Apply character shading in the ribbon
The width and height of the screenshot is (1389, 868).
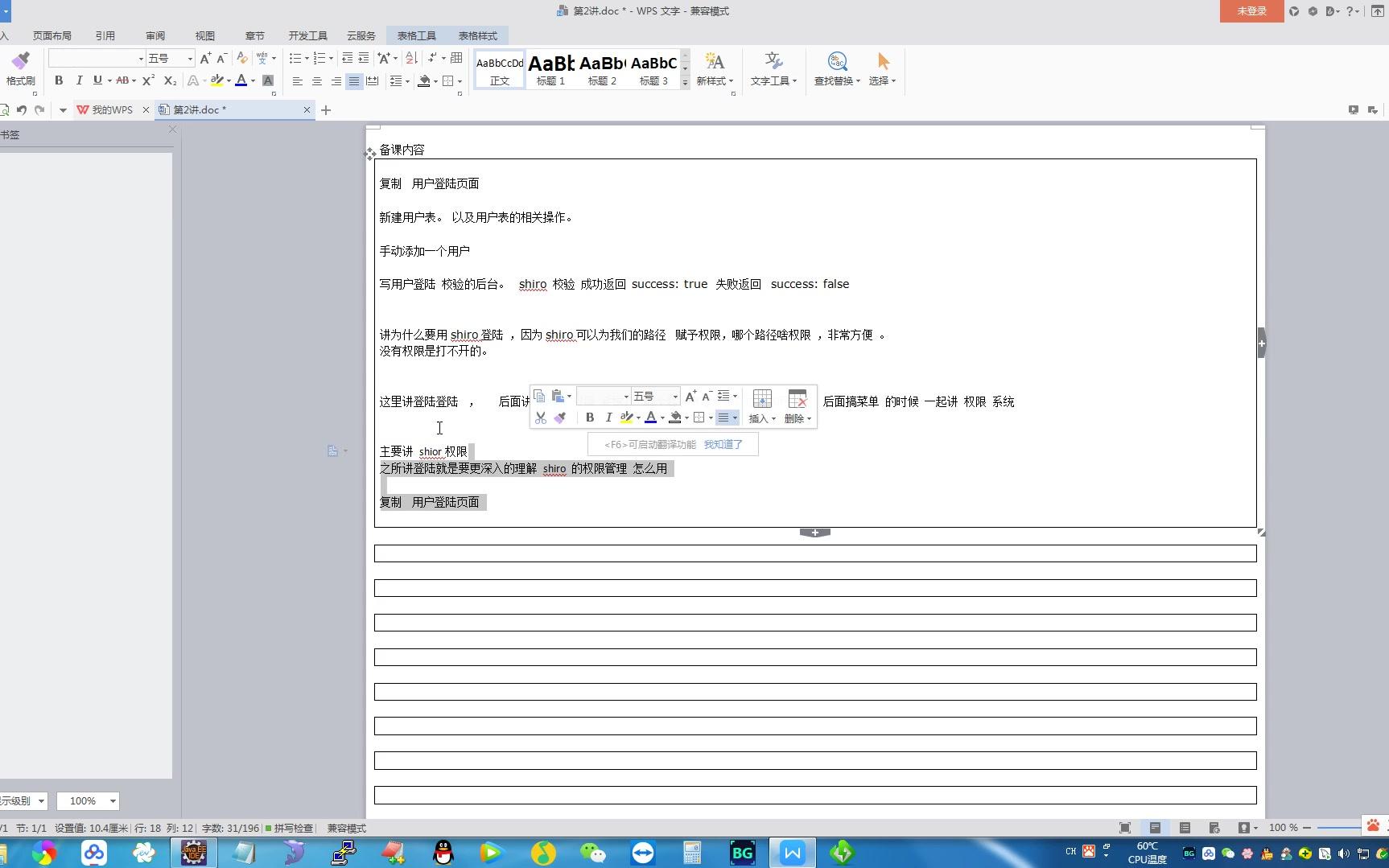268,80
